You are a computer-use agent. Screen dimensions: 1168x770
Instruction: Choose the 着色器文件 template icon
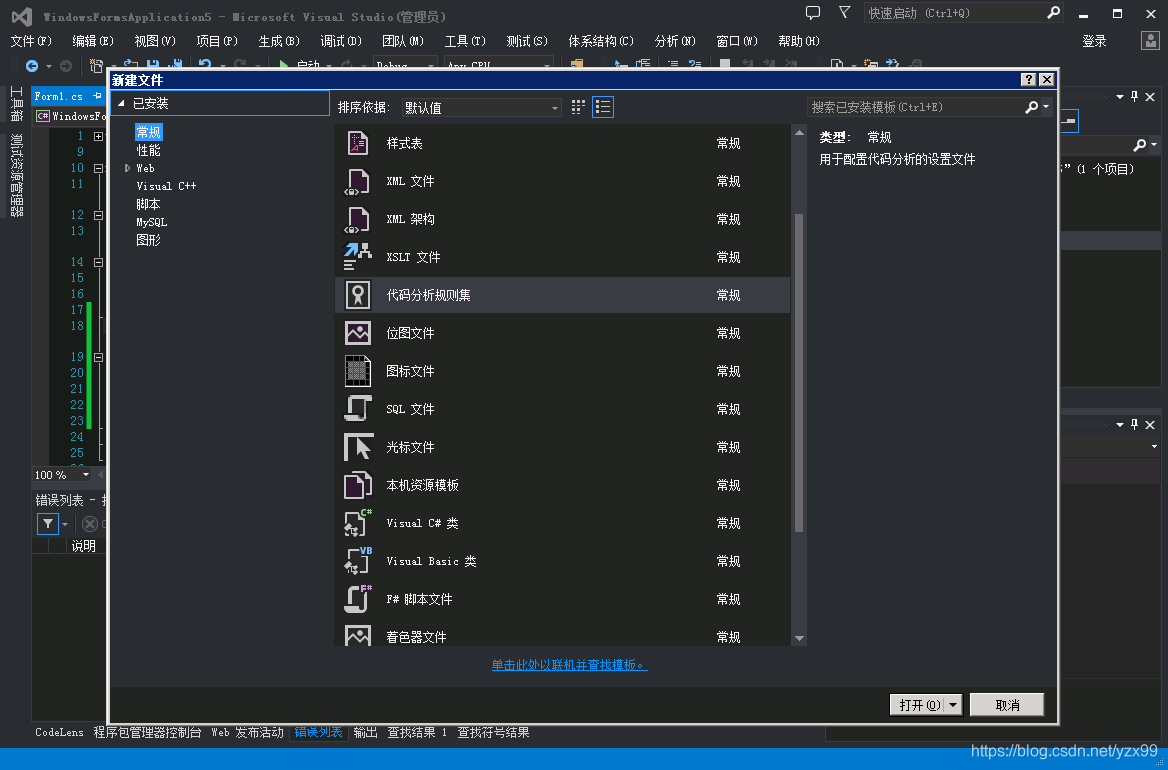pos(358,635)
